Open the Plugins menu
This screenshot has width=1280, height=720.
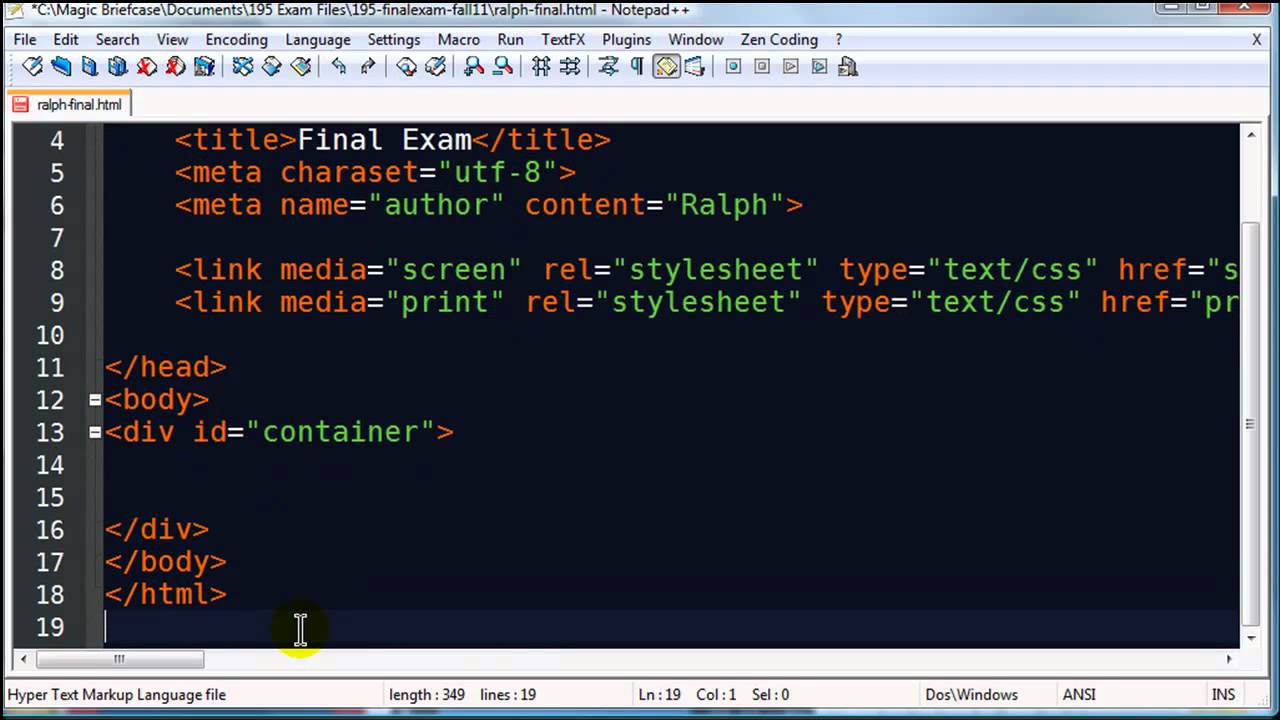click(627, 40)
